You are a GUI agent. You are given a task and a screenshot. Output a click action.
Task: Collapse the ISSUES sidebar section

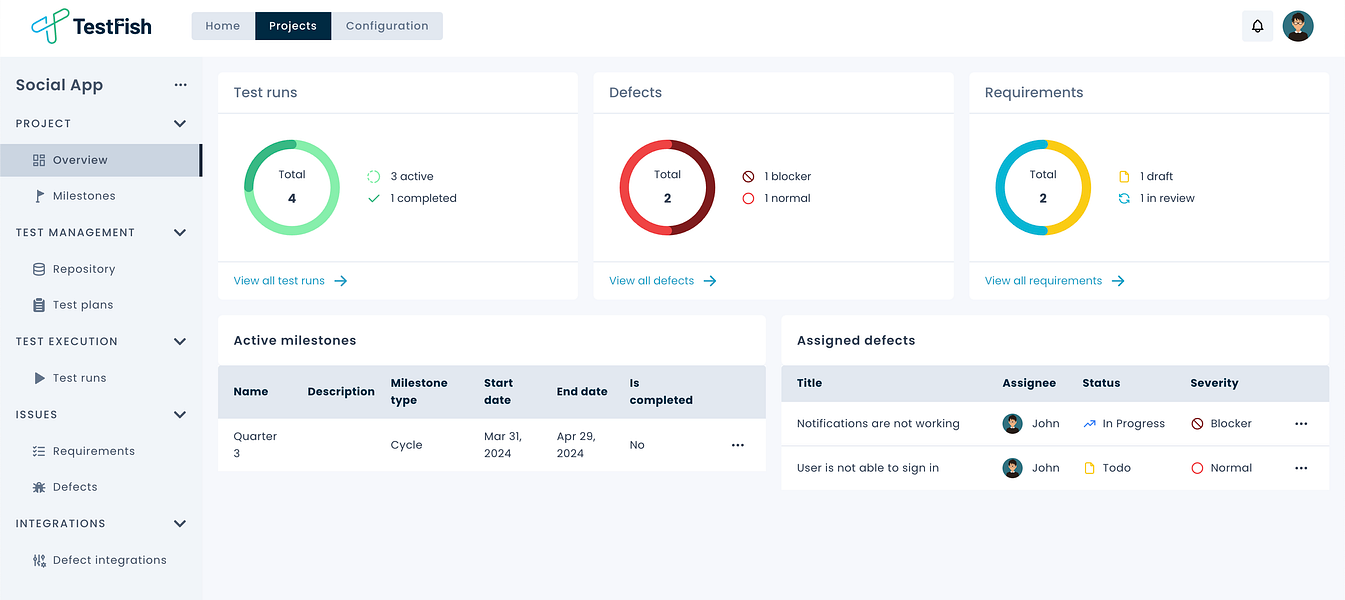[x=180, y=415]
